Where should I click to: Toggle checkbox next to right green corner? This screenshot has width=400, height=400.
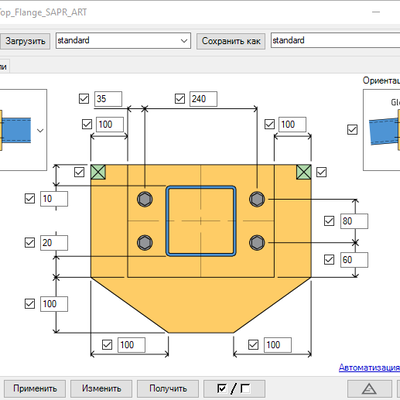[x=321, y=172]
